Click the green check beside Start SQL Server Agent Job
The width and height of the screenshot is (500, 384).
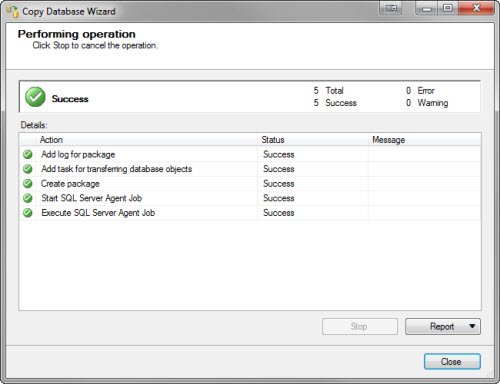[28, 198]
